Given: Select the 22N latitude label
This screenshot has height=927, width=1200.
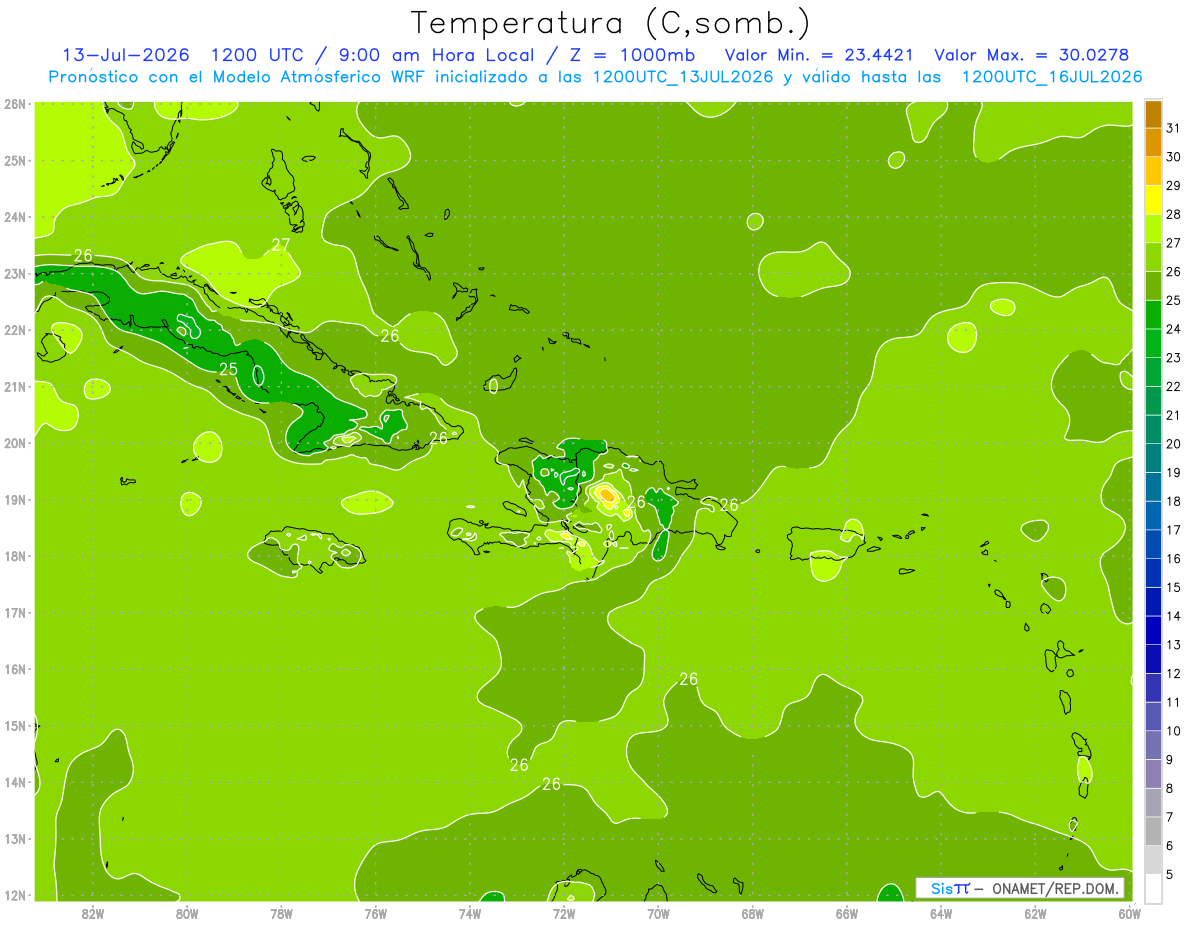Looking at the screenshot, I should point(15,329).
